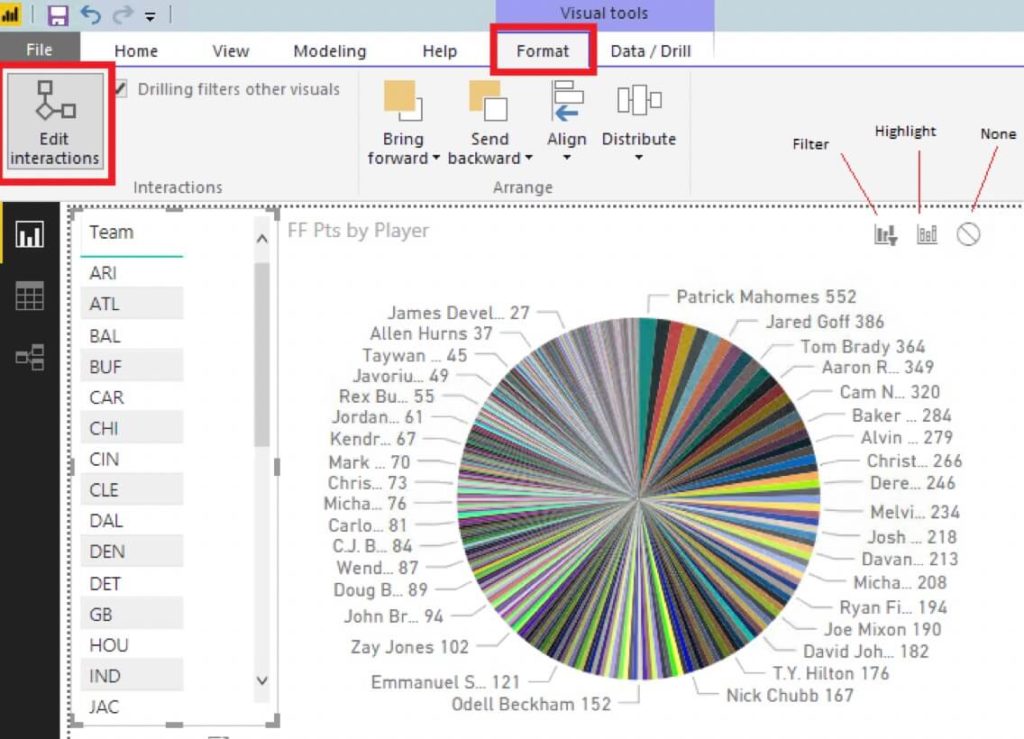Set pie chart interaction to Filter icon

pos(886,234)
